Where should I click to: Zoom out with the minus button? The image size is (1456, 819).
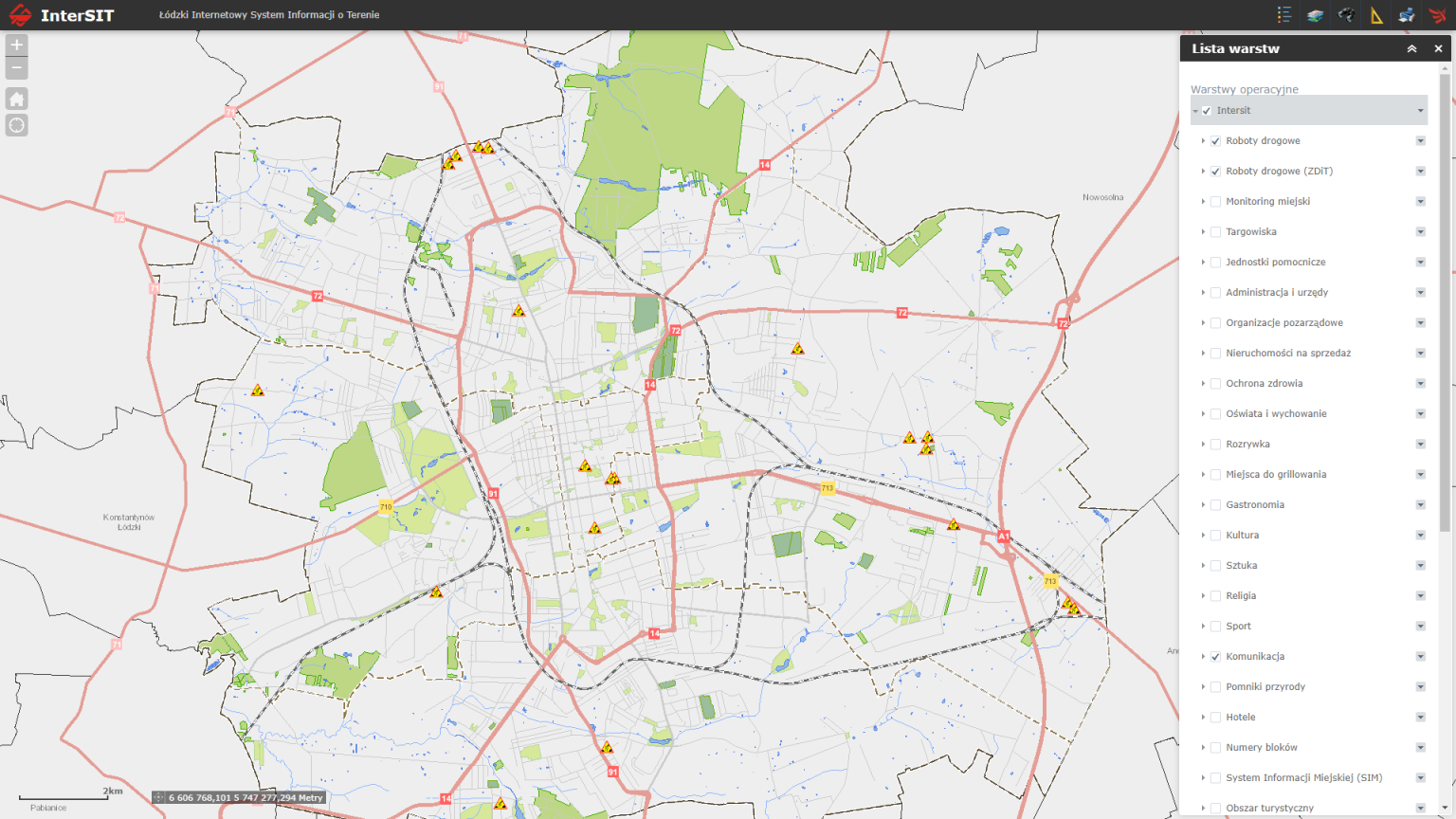tap(16, 68)
